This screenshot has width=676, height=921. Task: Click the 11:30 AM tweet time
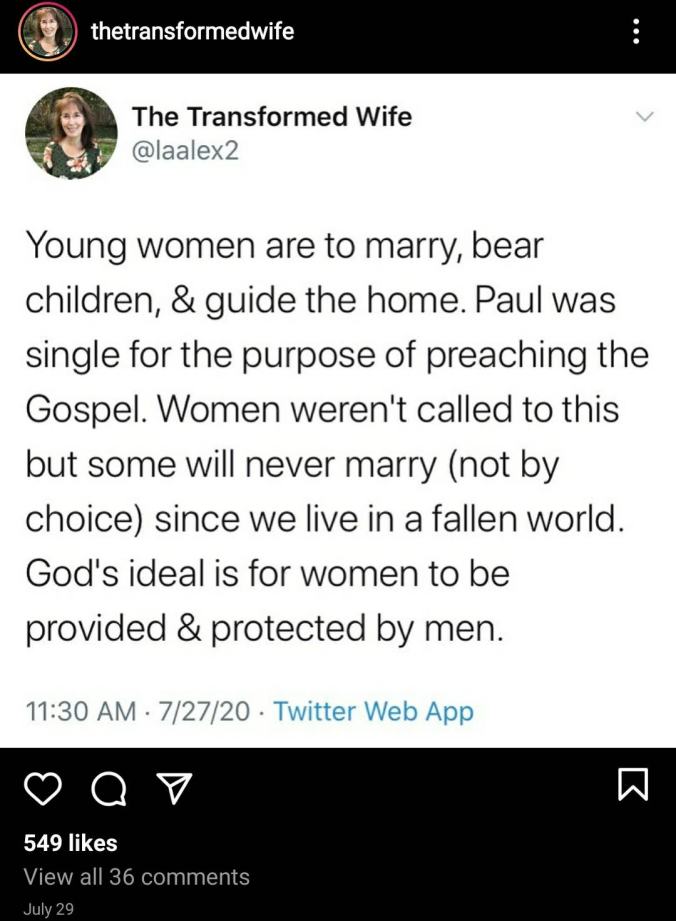[x=80, y=711]
